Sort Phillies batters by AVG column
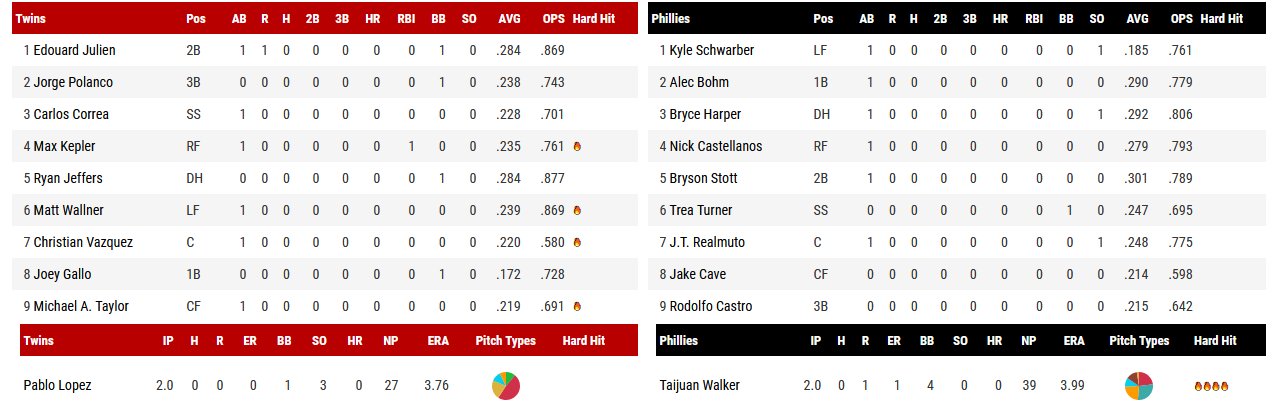 (x=1137, y=18)
